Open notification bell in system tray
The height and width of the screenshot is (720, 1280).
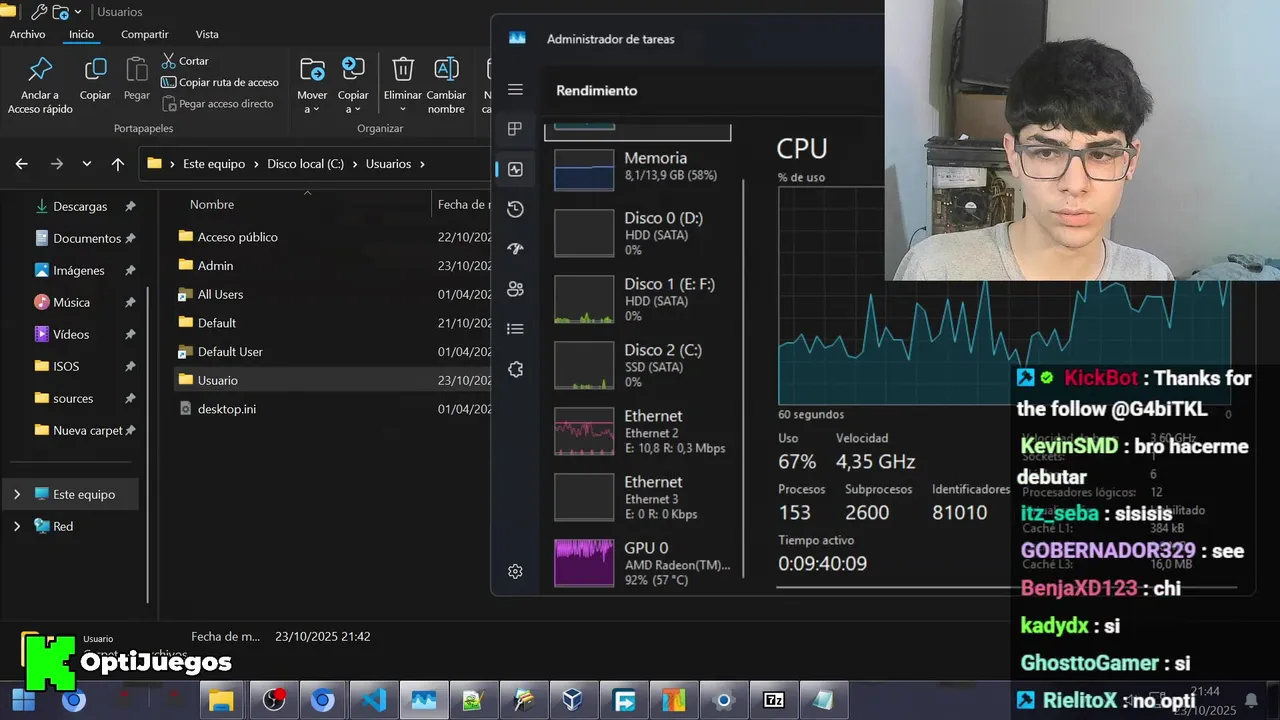[x=1250, y=700]
